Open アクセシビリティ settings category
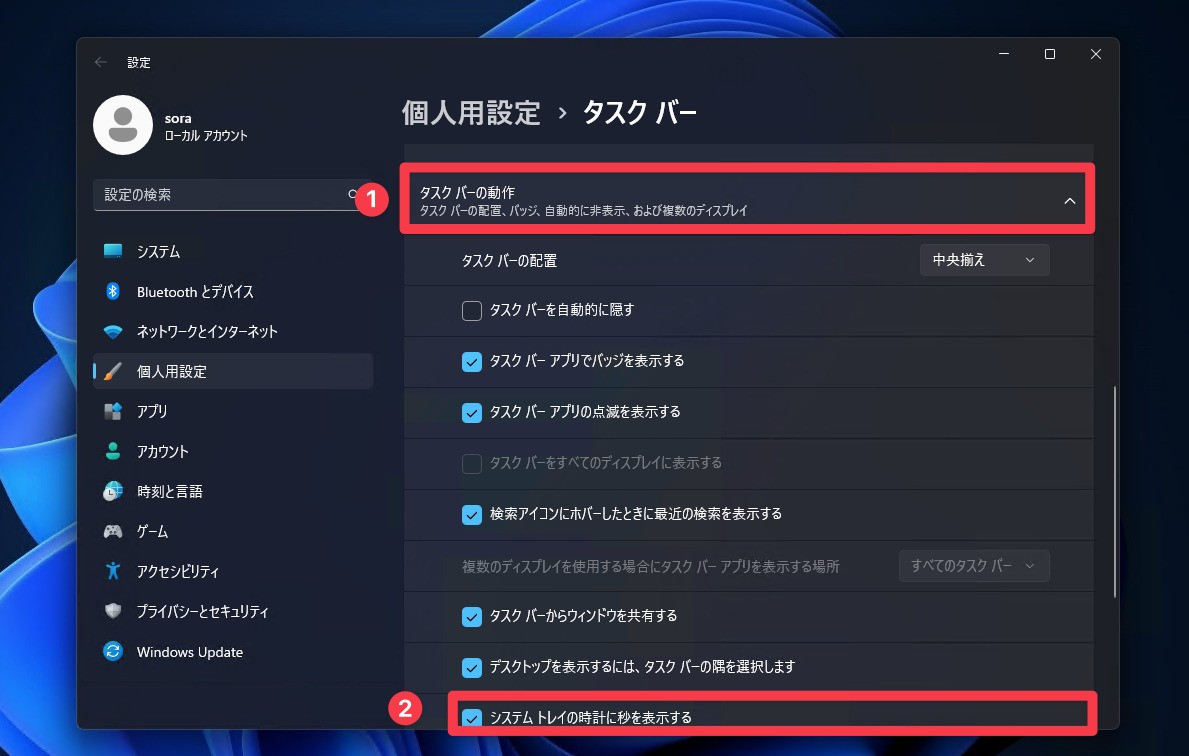 tap(233, 571)
